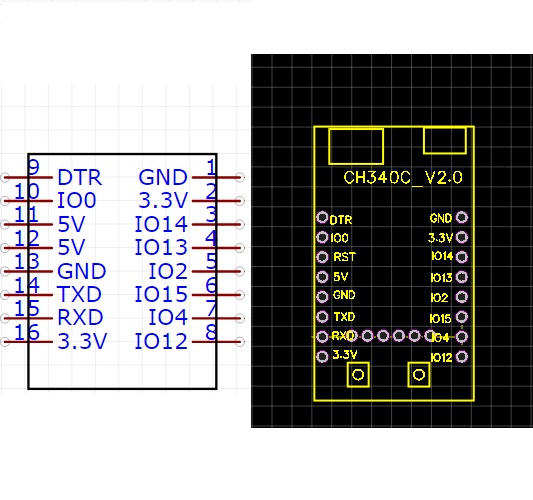
Task: Click the large top-left rectangle outline
Action: [x=356, y=146]
